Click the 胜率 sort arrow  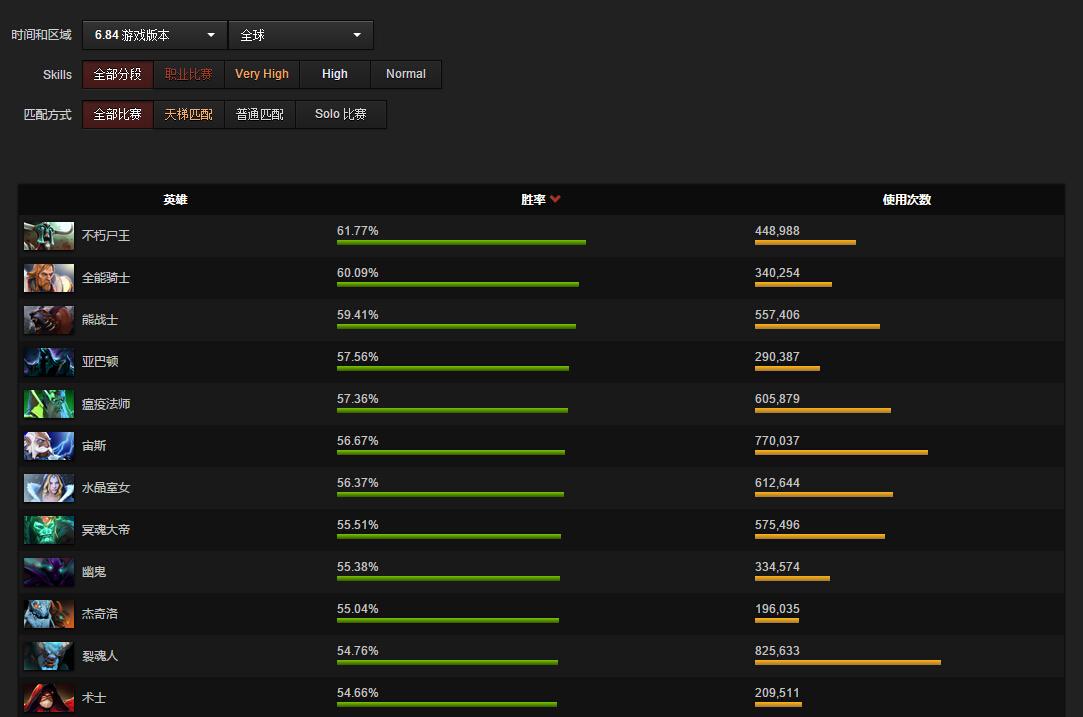555,199
